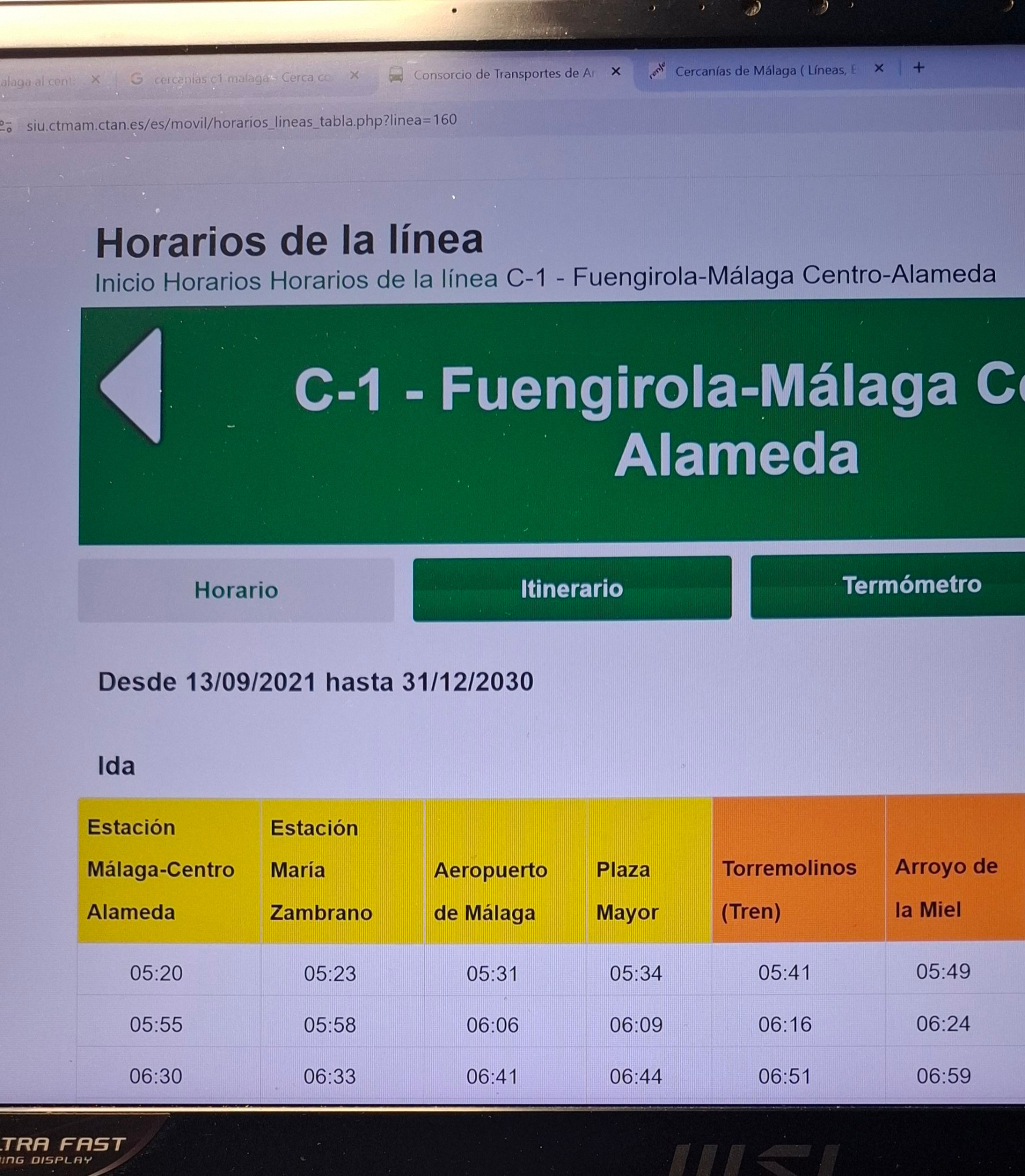Open a new browser tab with plus icon
Image resolution: width=1025 pixels, height=1176 pixels.
tap(919, 68)
